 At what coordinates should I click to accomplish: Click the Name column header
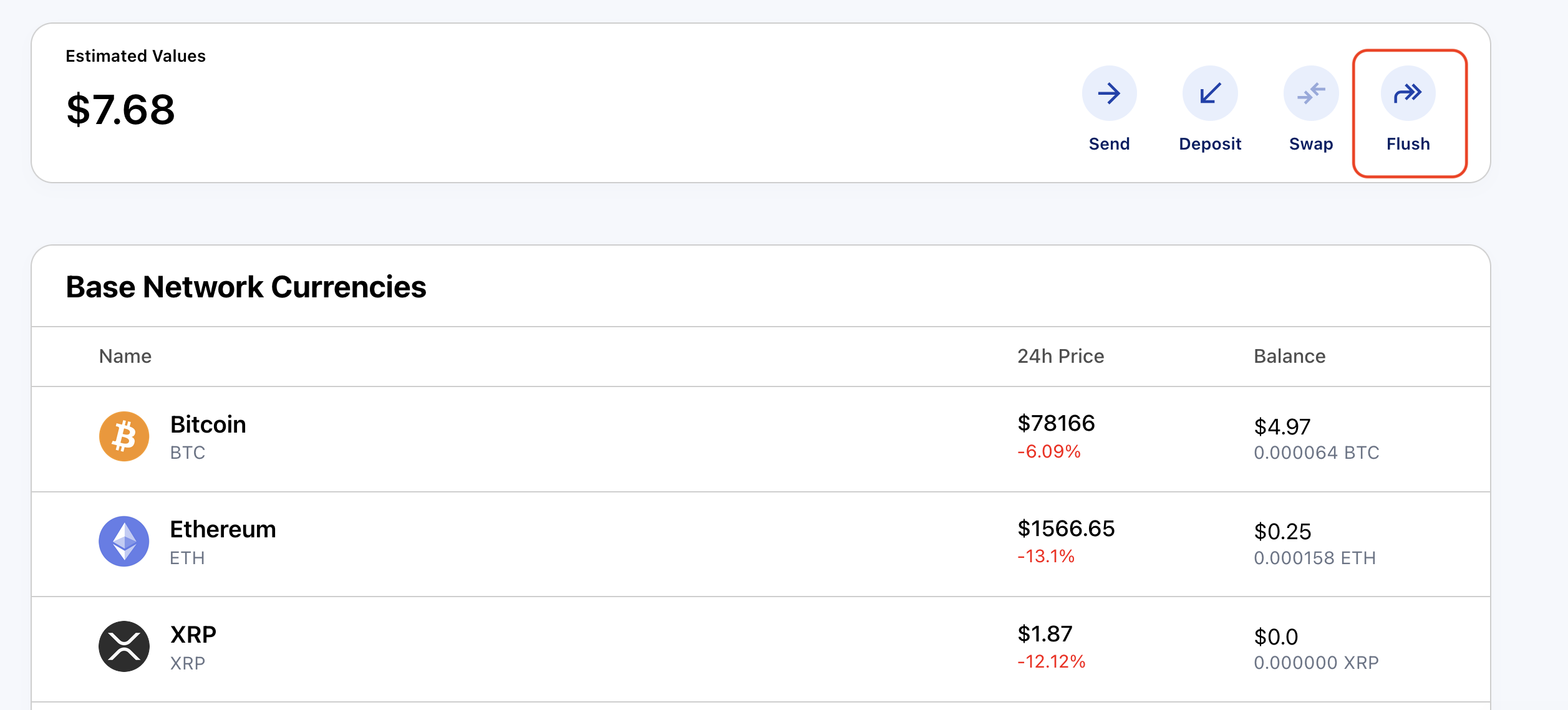(x=125, y=356)
